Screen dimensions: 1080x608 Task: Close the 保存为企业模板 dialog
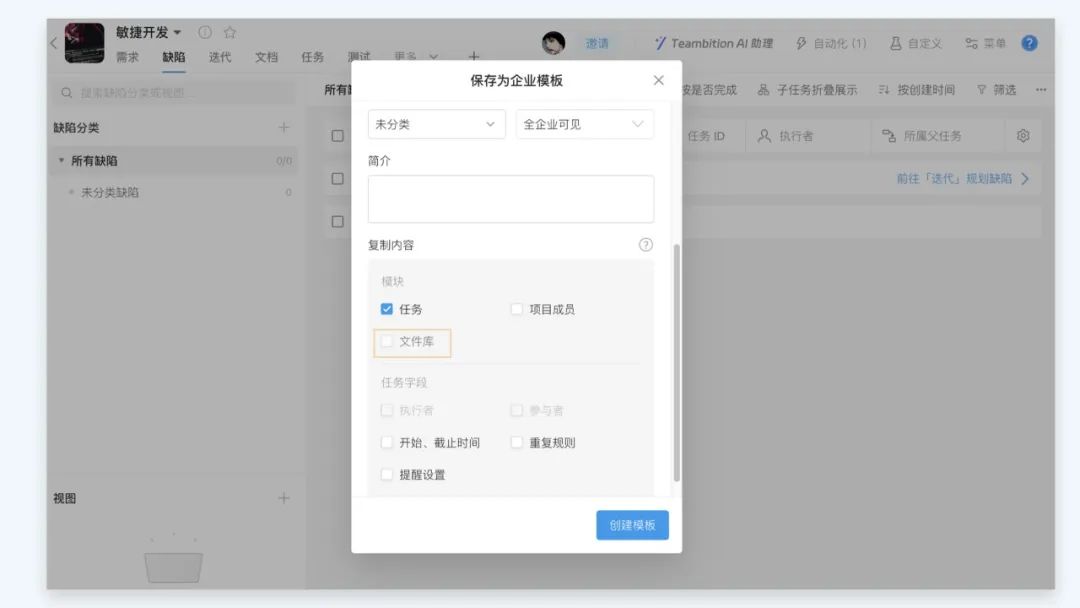[x=658, y=80]
